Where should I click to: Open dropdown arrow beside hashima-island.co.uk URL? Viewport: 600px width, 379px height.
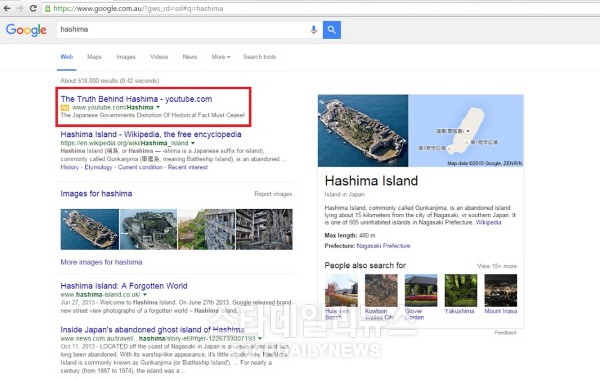[145, 294]
